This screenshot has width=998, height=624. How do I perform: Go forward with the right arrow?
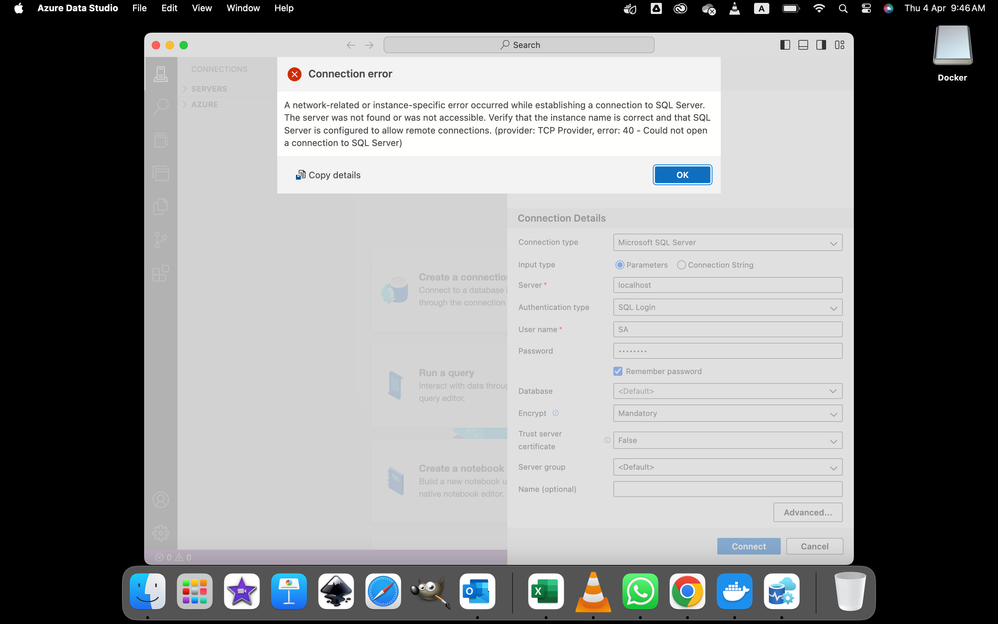369,45
